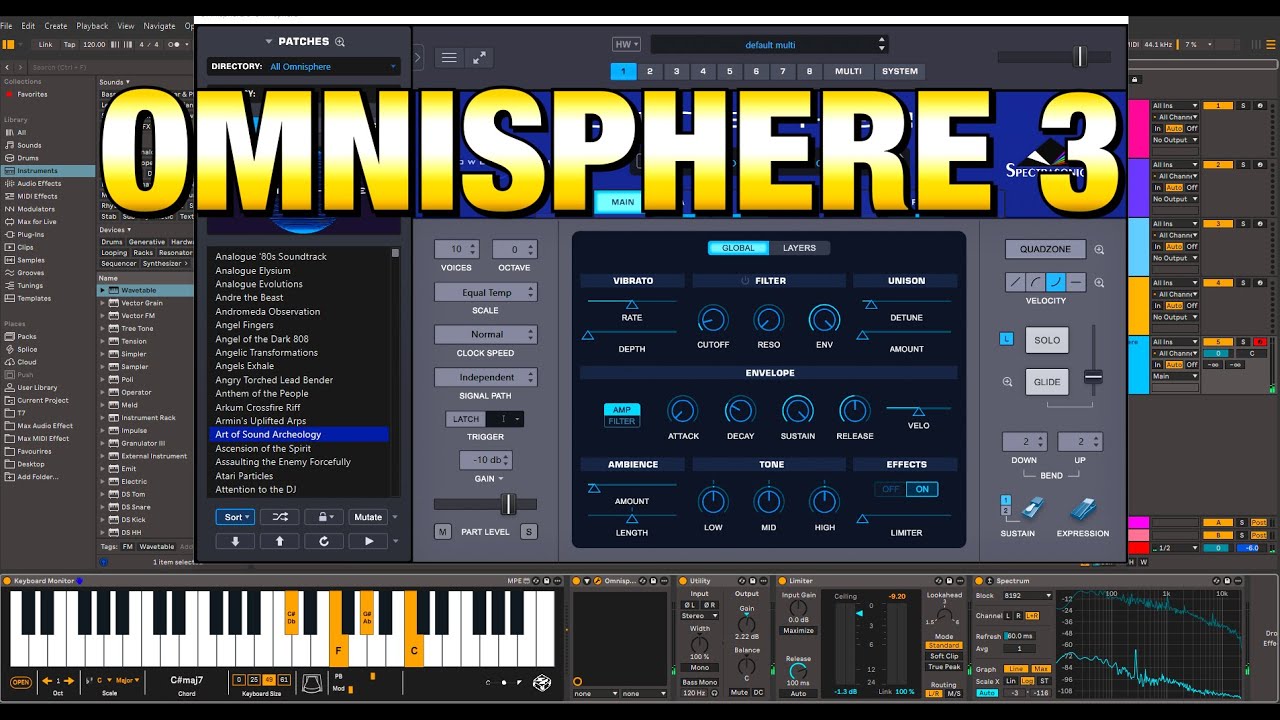Open the MULTI tab

pyautogui.click(x=848, y=71)
